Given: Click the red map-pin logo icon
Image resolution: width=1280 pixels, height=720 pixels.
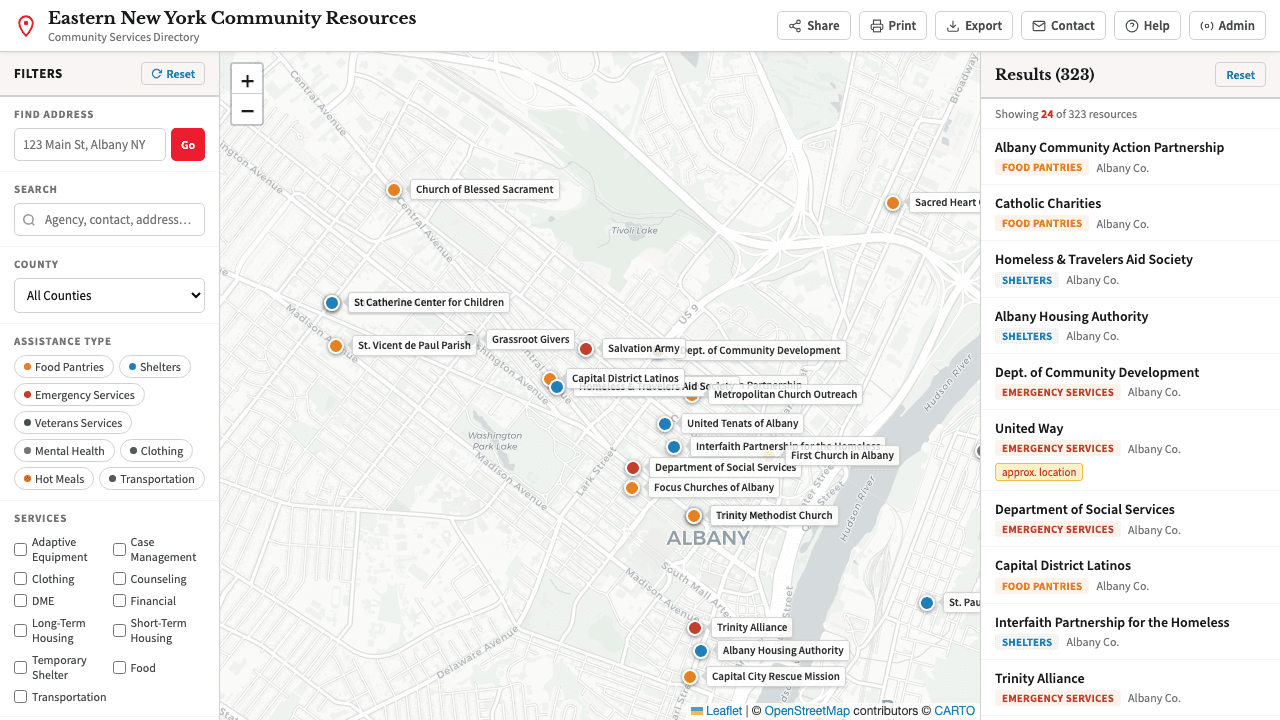Looking at the screenshot, I should click(25, 25).
